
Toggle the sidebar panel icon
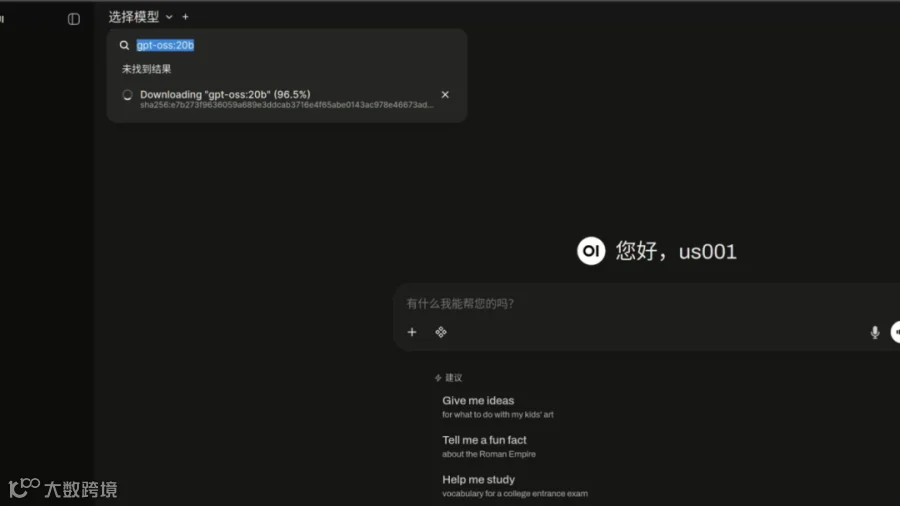73,19
